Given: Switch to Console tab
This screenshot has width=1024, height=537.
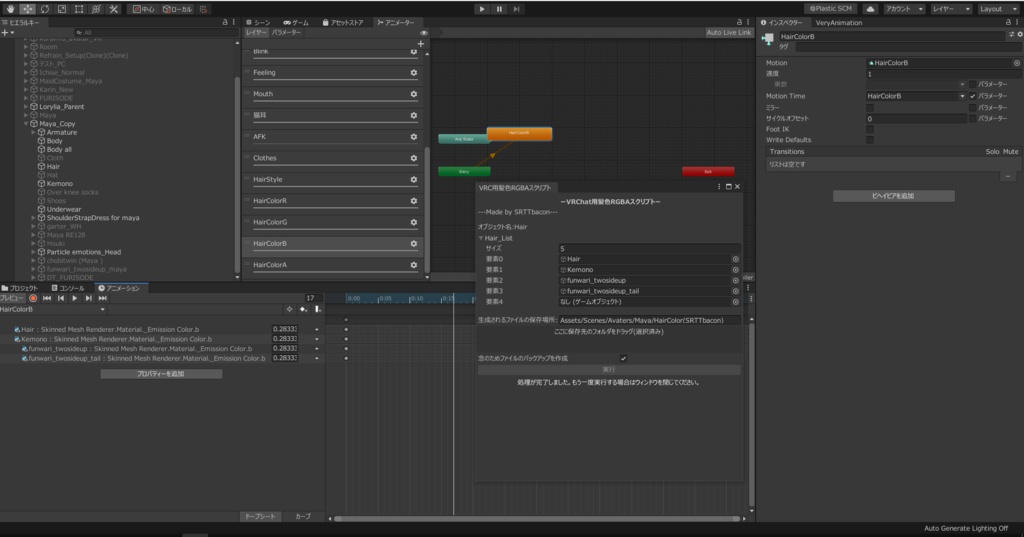Looking at the screenshot, I should click(68, 288).
